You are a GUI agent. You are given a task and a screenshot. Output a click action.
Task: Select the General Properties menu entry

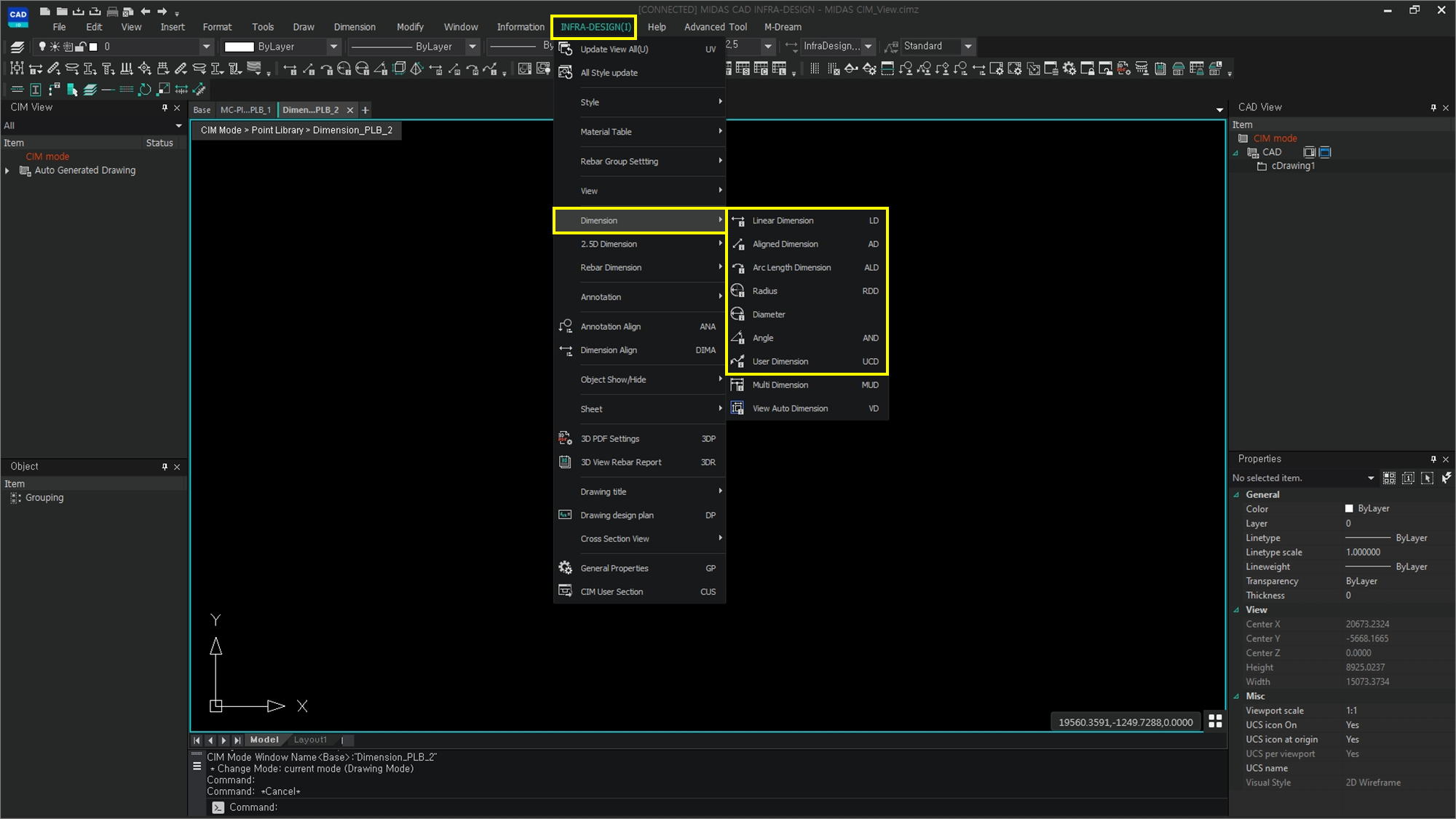coord(640,569)
